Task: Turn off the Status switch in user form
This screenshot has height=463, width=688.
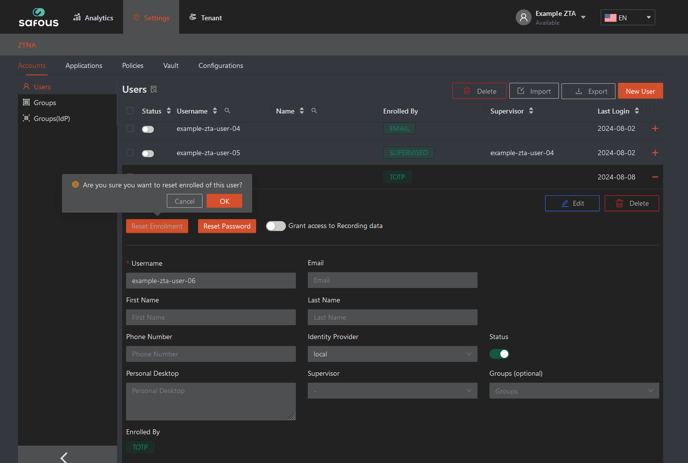Action: tap(499, 354)
